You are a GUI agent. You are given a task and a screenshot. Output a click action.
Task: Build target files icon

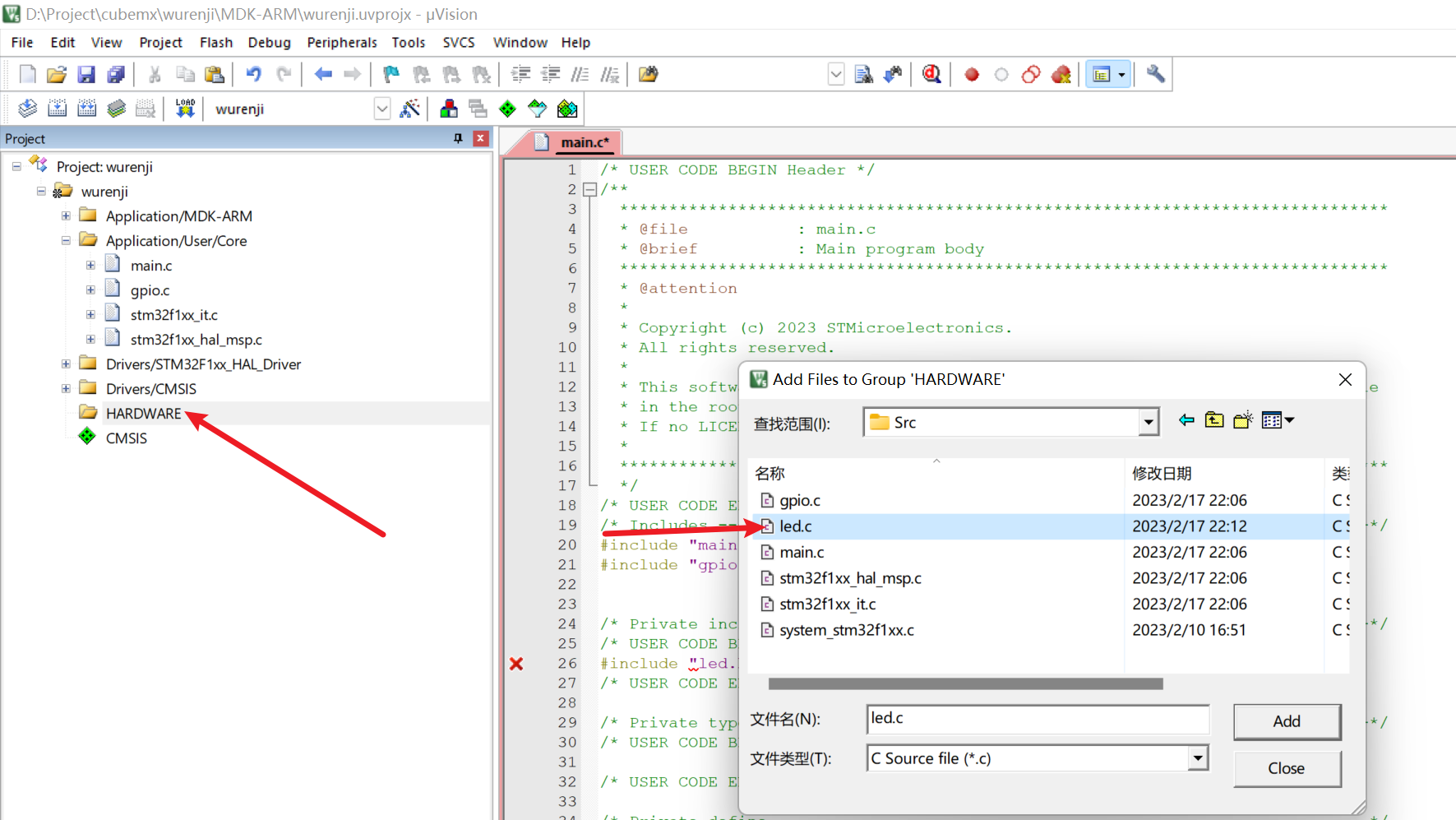click(x=57, y=109)
